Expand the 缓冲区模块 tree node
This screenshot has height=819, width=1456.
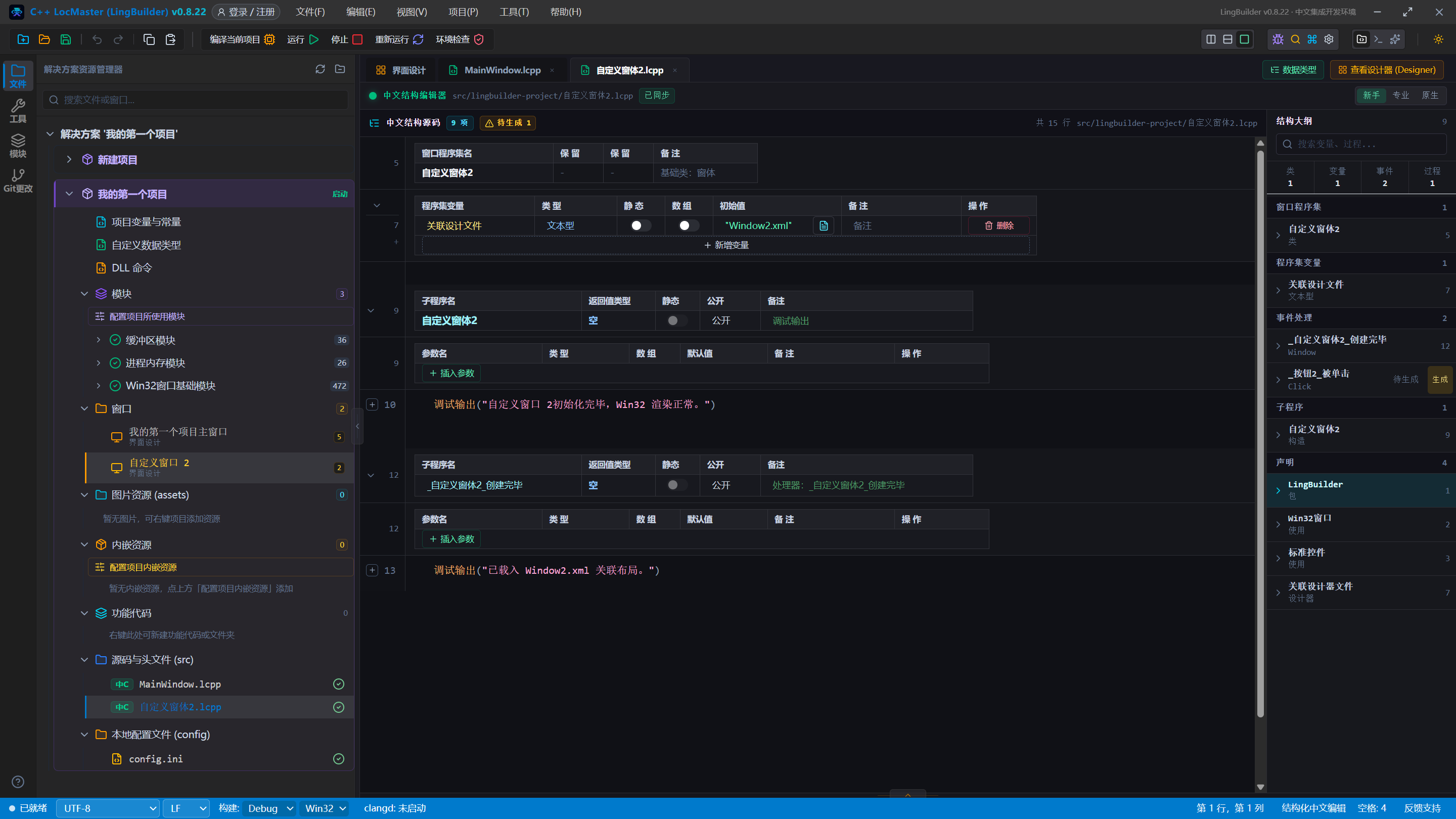[x=99, y=340]
